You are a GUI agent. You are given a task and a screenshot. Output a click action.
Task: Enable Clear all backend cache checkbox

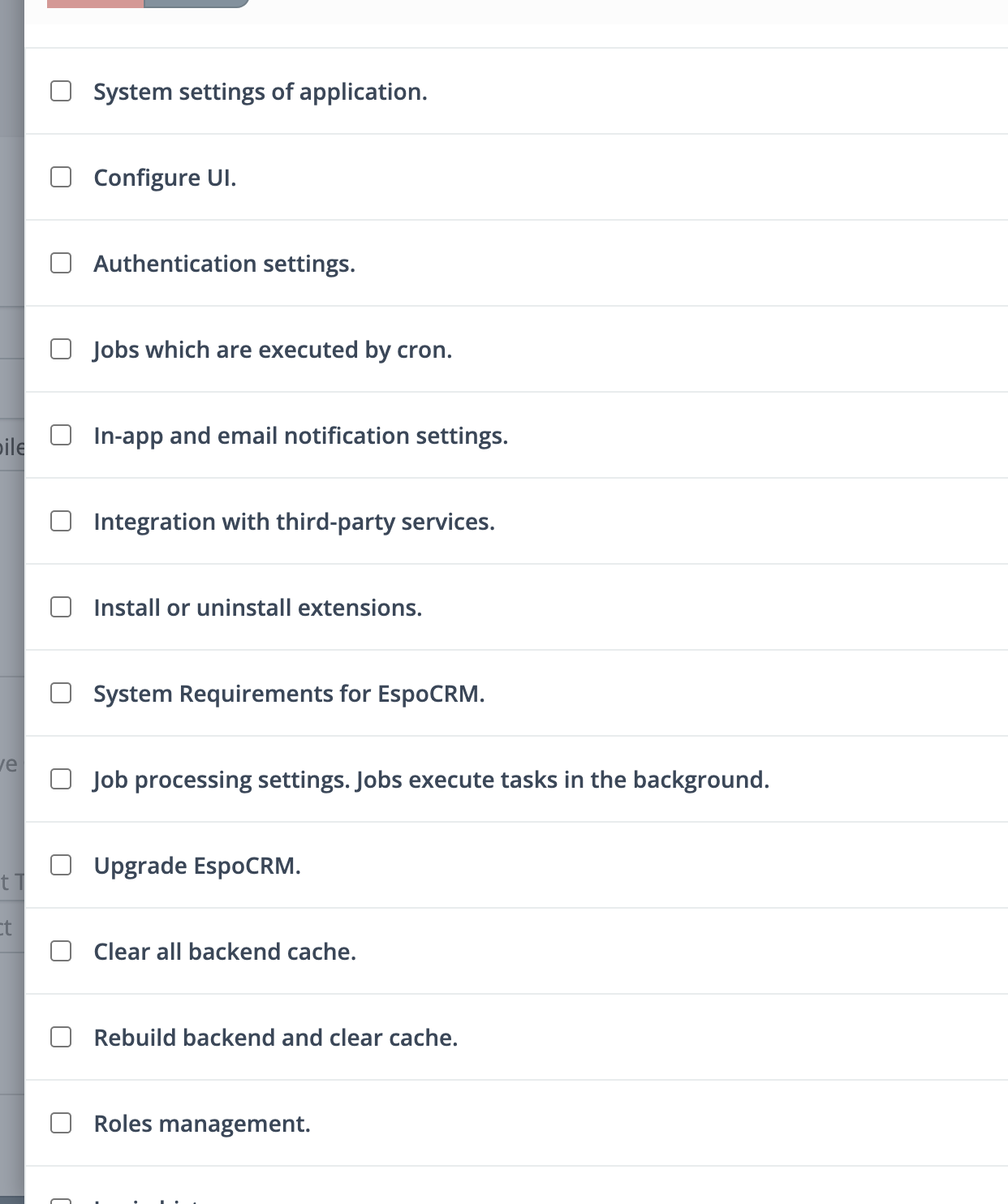(x=61, y=951)
